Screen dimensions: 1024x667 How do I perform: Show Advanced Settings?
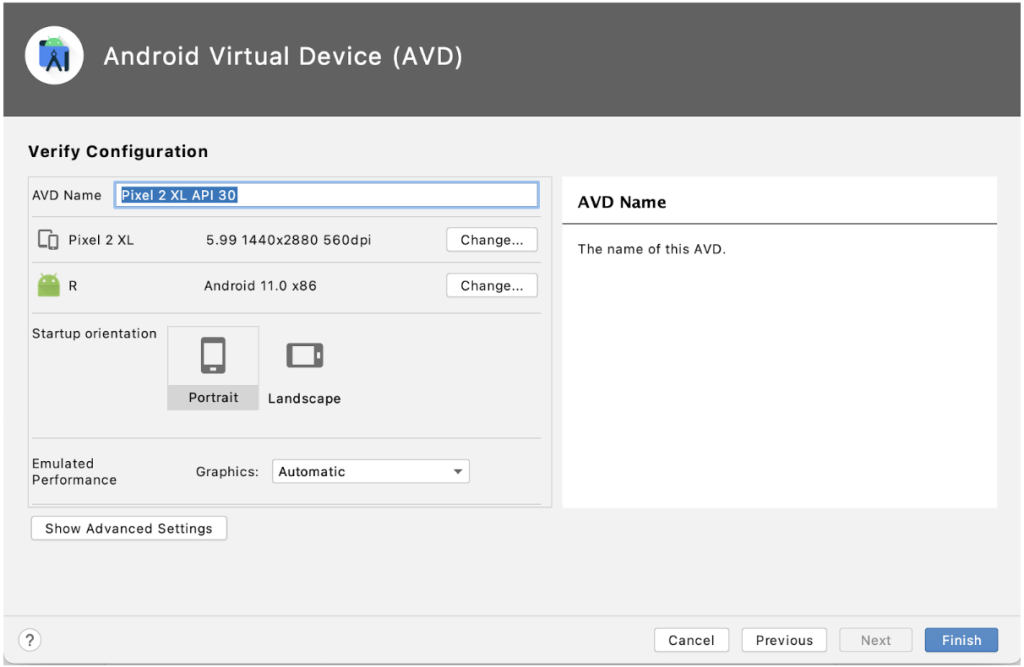tap(129, 528)
